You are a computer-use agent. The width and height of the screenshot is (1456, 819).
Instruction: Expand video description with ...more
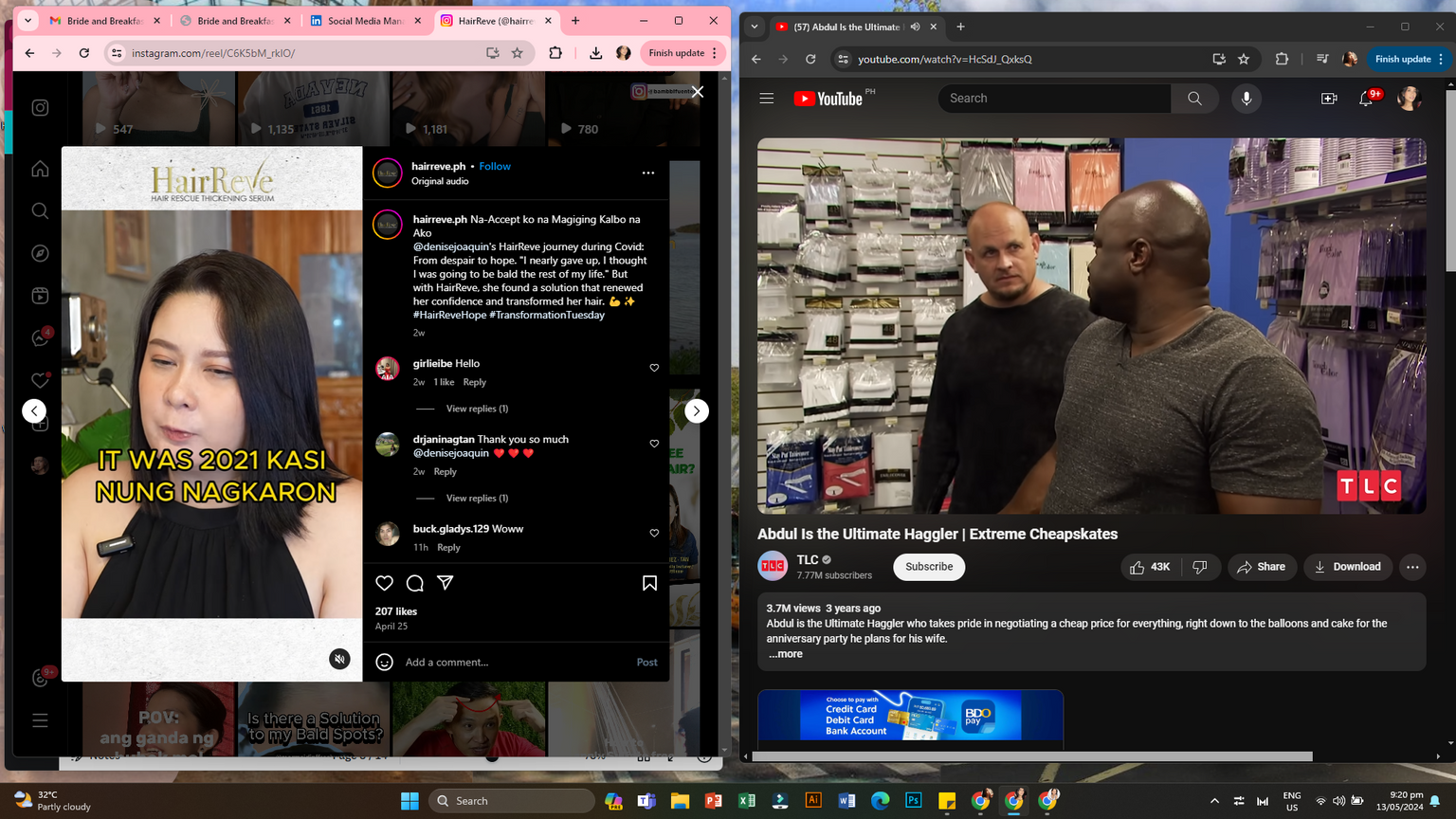(785, 654)
